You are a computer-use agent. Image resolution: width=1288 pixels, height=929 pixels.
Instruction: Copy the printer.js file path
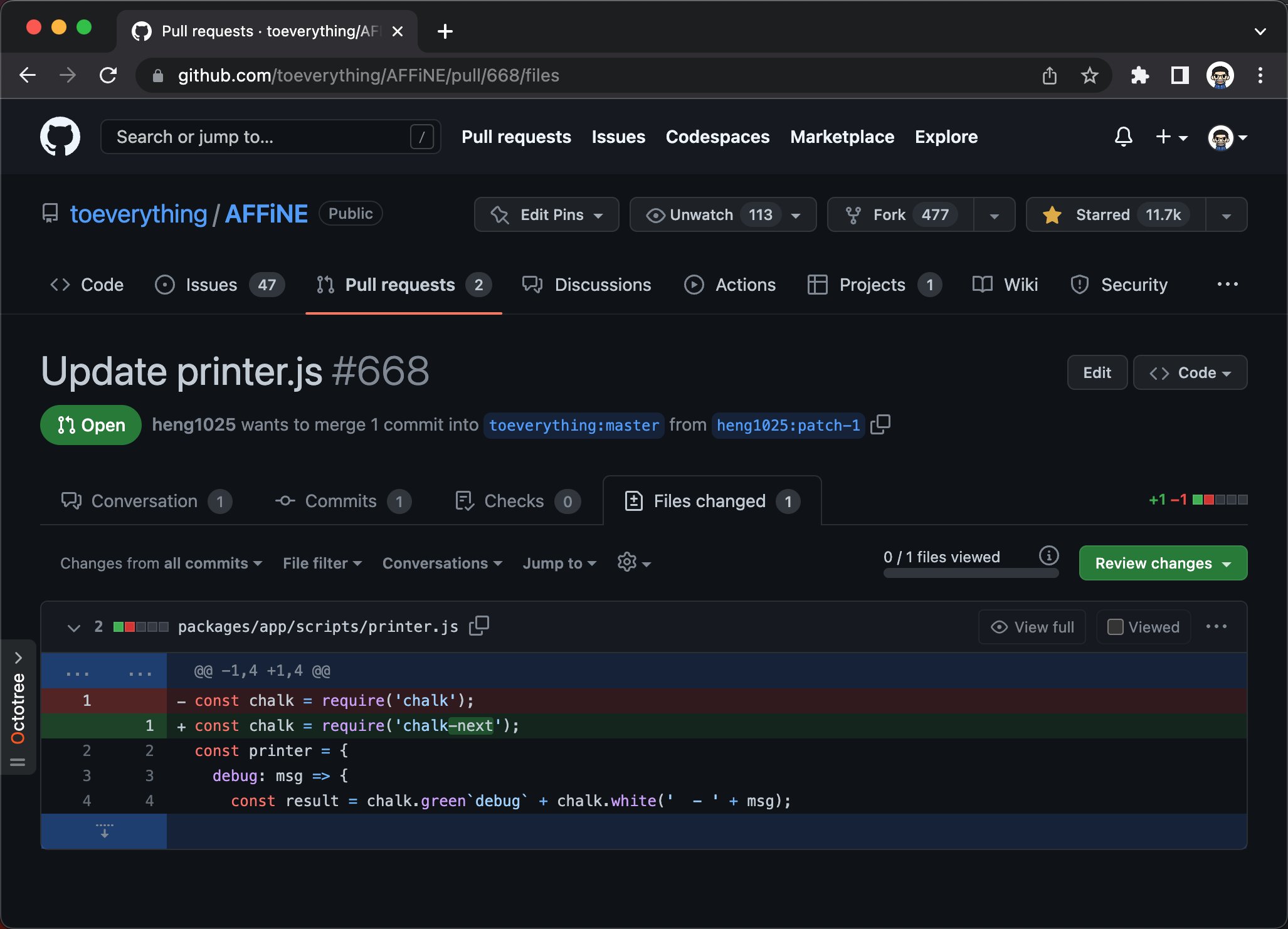tap(479, 626)
